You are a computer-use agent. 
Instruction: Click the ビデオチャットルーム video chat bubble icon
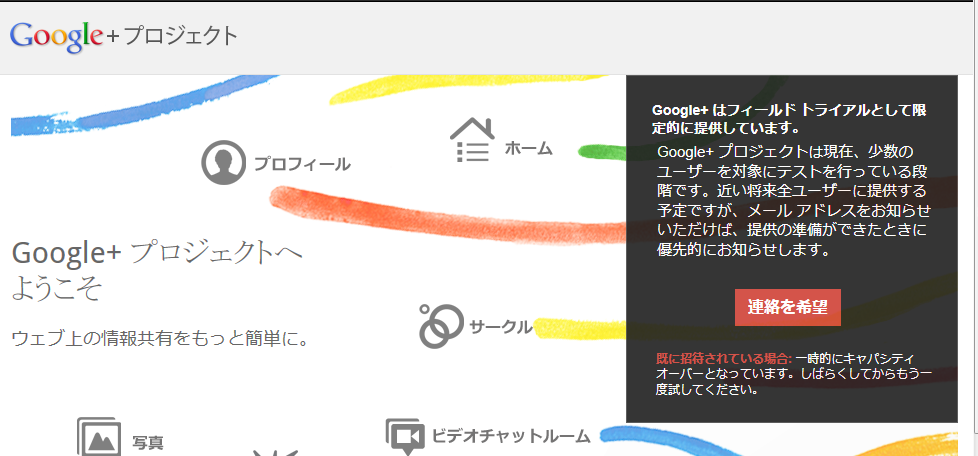(x=405, y=436)
